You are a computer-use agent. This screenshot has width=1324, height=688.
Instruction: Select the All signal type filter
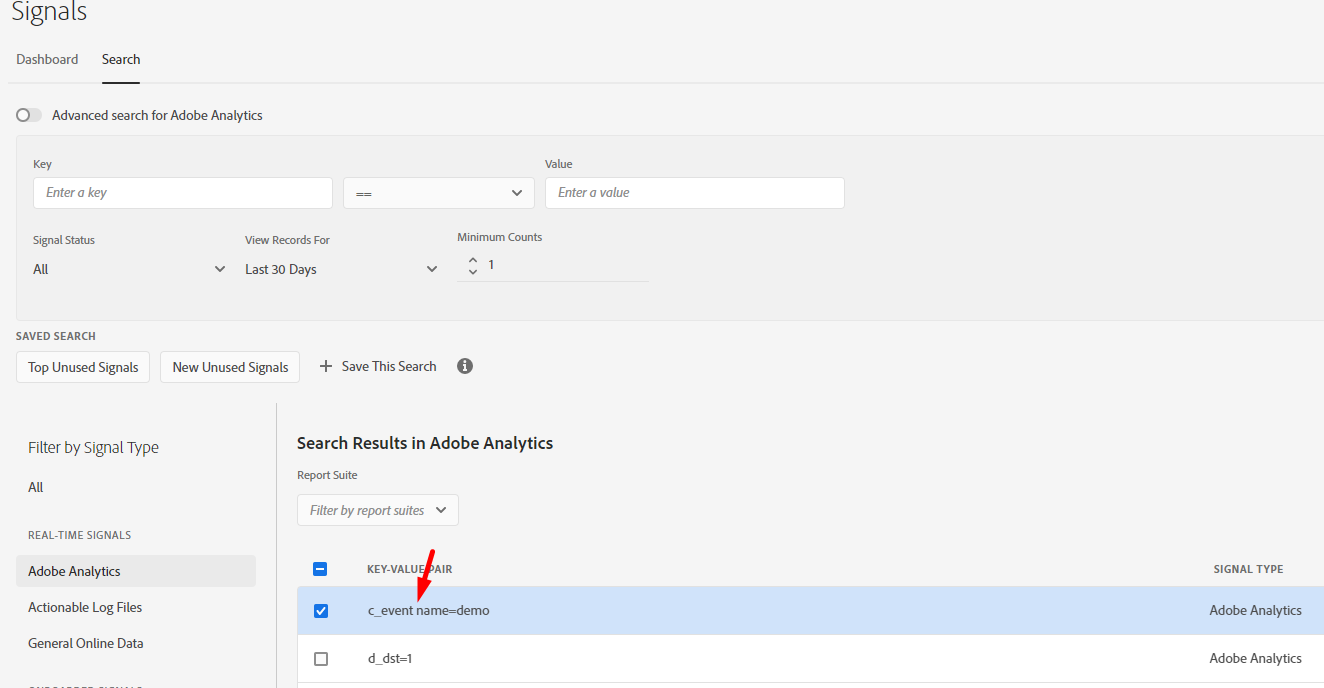point(36,487)
